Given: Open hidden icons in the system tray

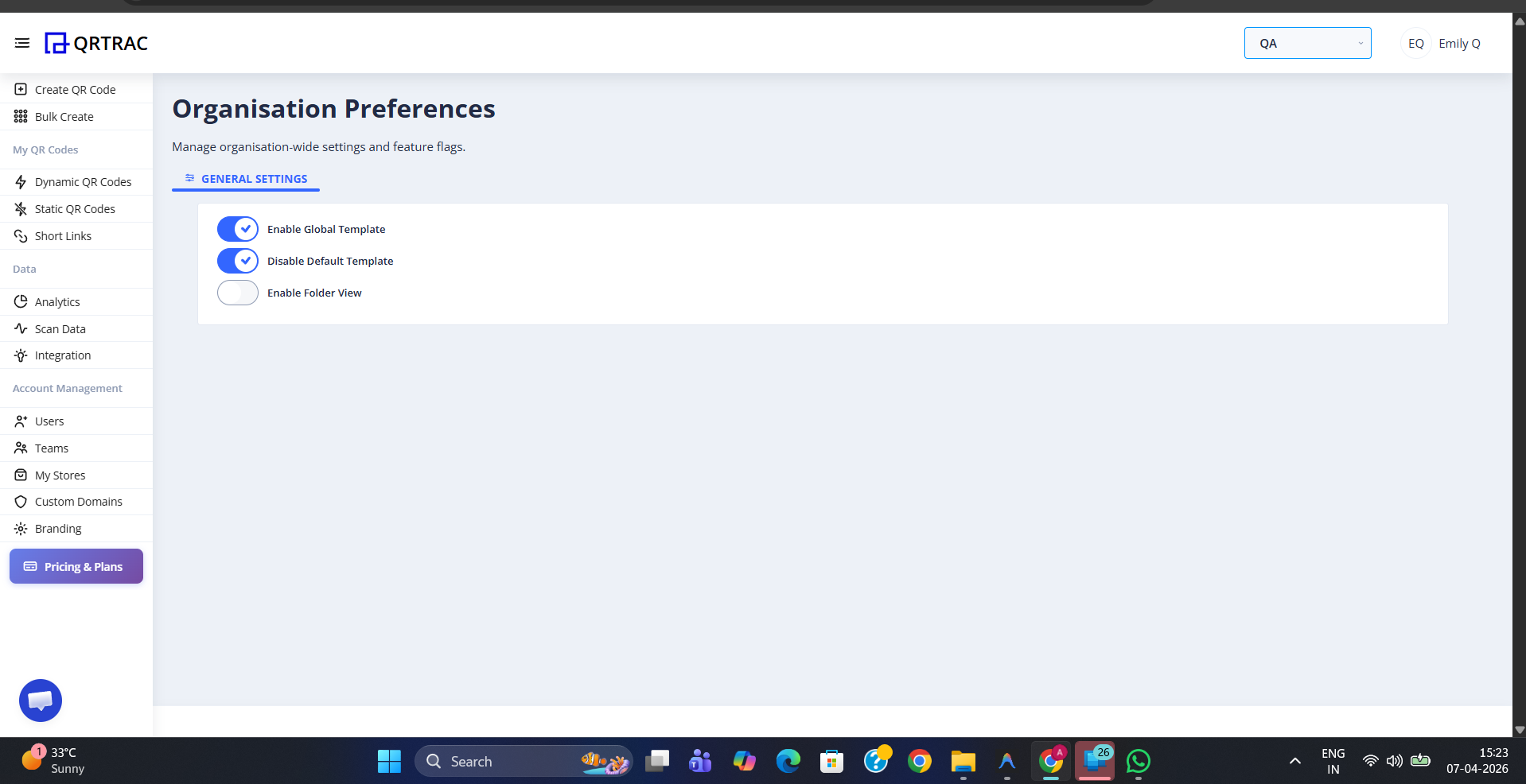Looking at the screenshot, I should click(x=1294, y=761).
